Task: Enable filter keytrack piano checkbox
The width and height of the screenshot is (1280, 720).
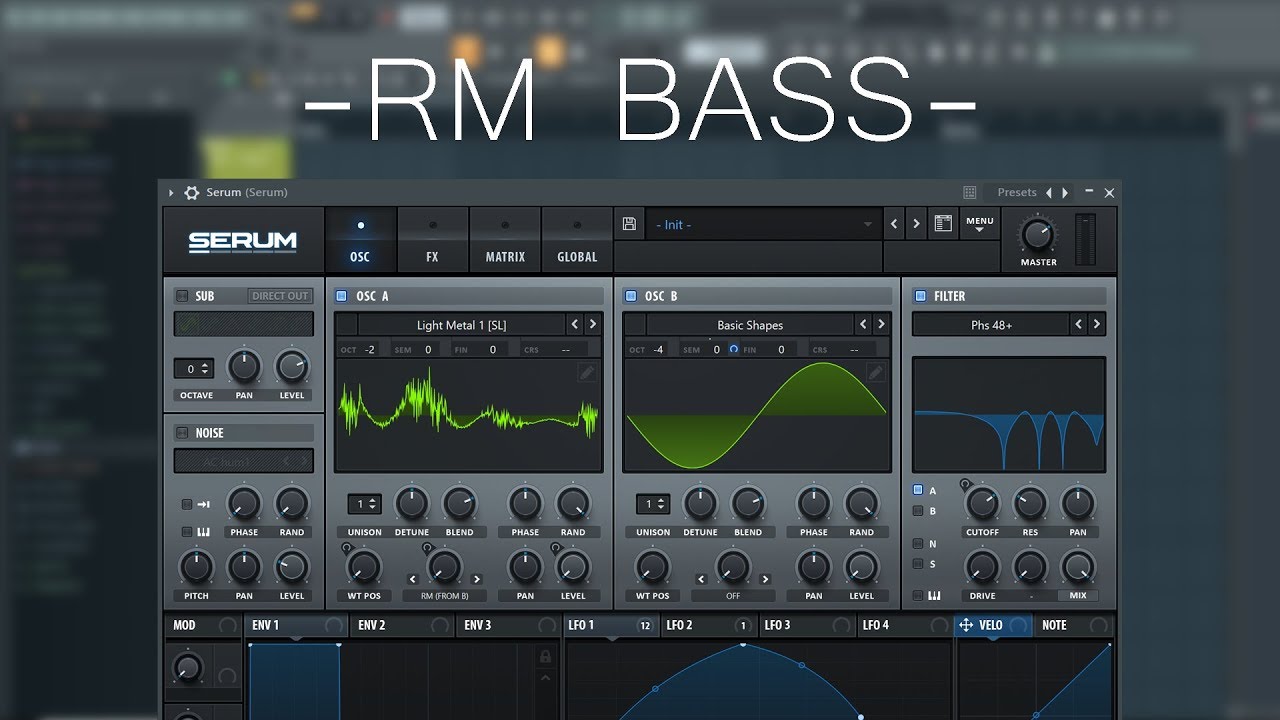Action: [918, 595]
